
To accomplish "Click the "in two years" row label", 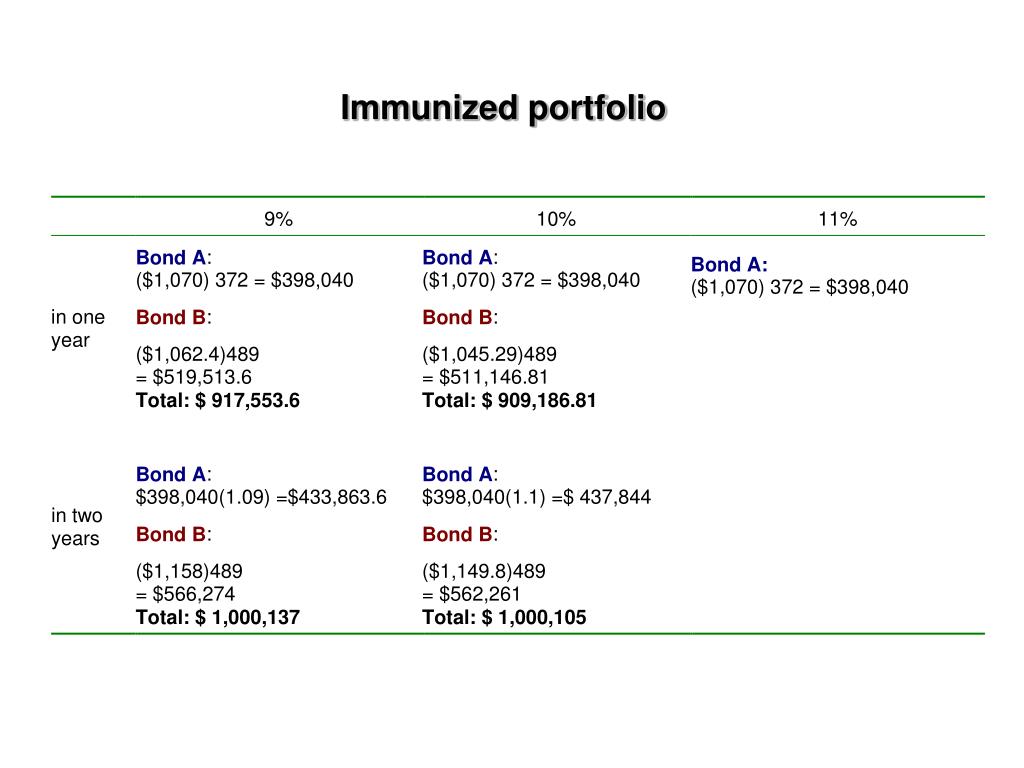I will tap(77, 527).
